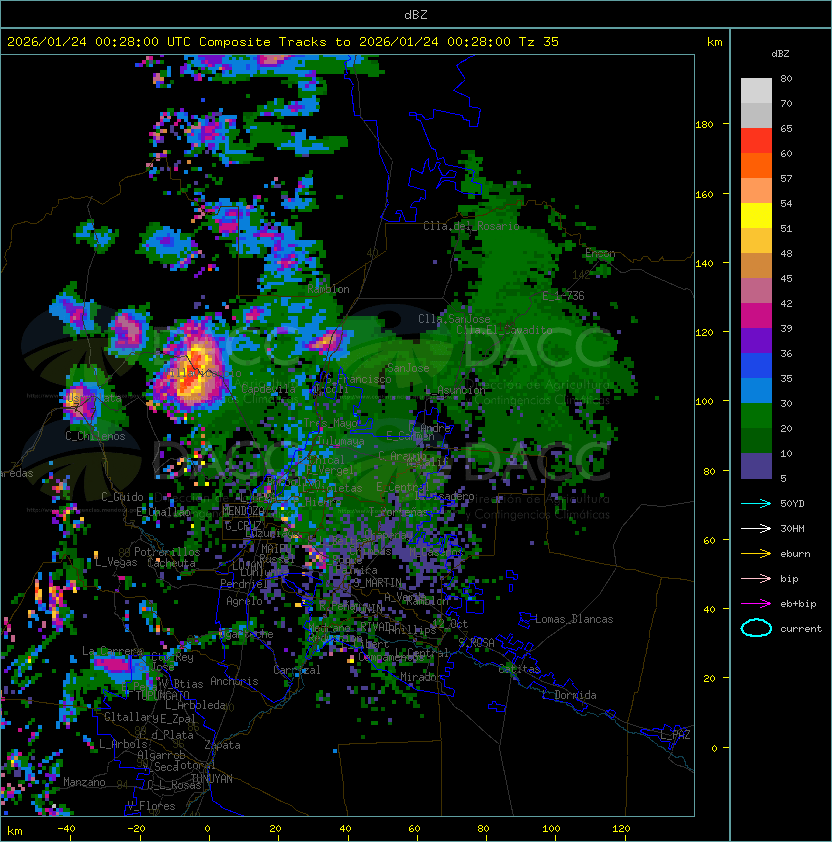Click the 'Manzano' place label
Image resolution: width=832 pixels, height=842 pixels.
point(84,782)
